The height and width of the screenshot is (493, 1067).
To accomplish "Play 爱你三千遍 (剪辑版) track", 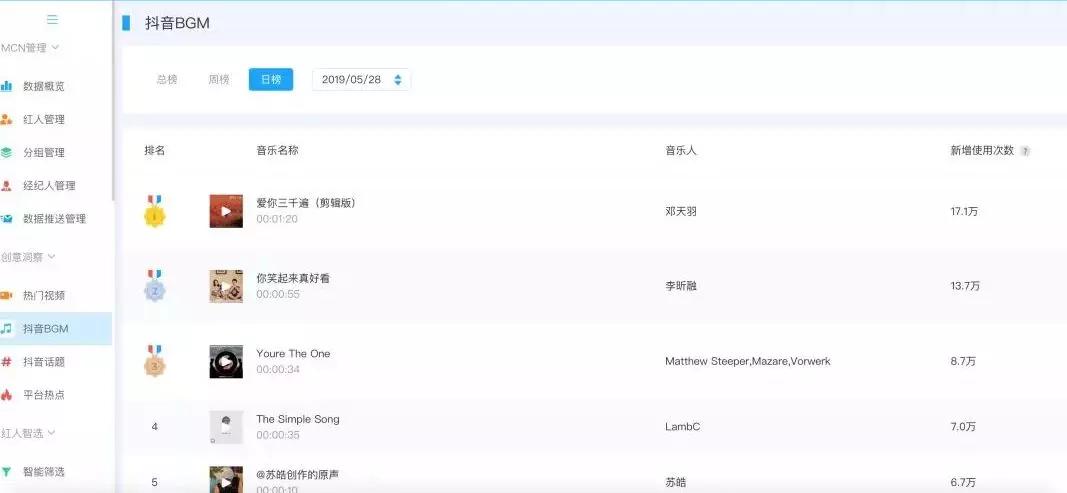I will 226,211.
